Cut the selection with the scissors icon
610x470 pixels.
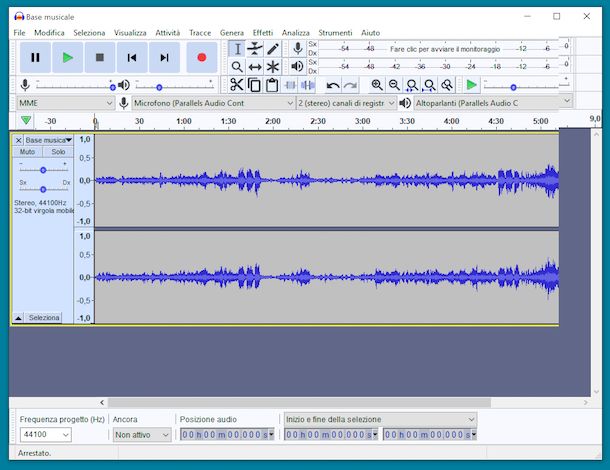click(x=237, y=85)
